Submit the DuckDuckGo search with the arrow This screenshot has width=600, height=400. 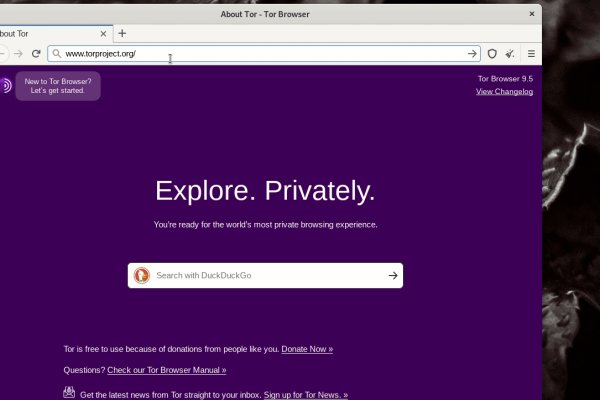pyautogui.click(x=393, y=275)
